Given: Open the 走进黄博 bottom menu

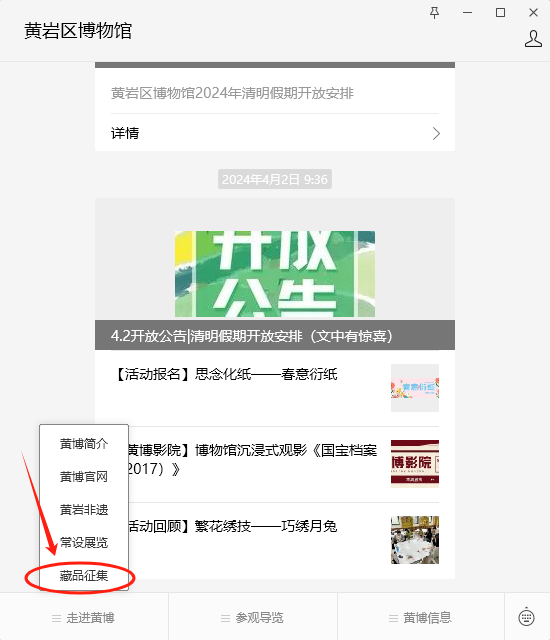Looking at the screenshot, I should click(84, 618).
